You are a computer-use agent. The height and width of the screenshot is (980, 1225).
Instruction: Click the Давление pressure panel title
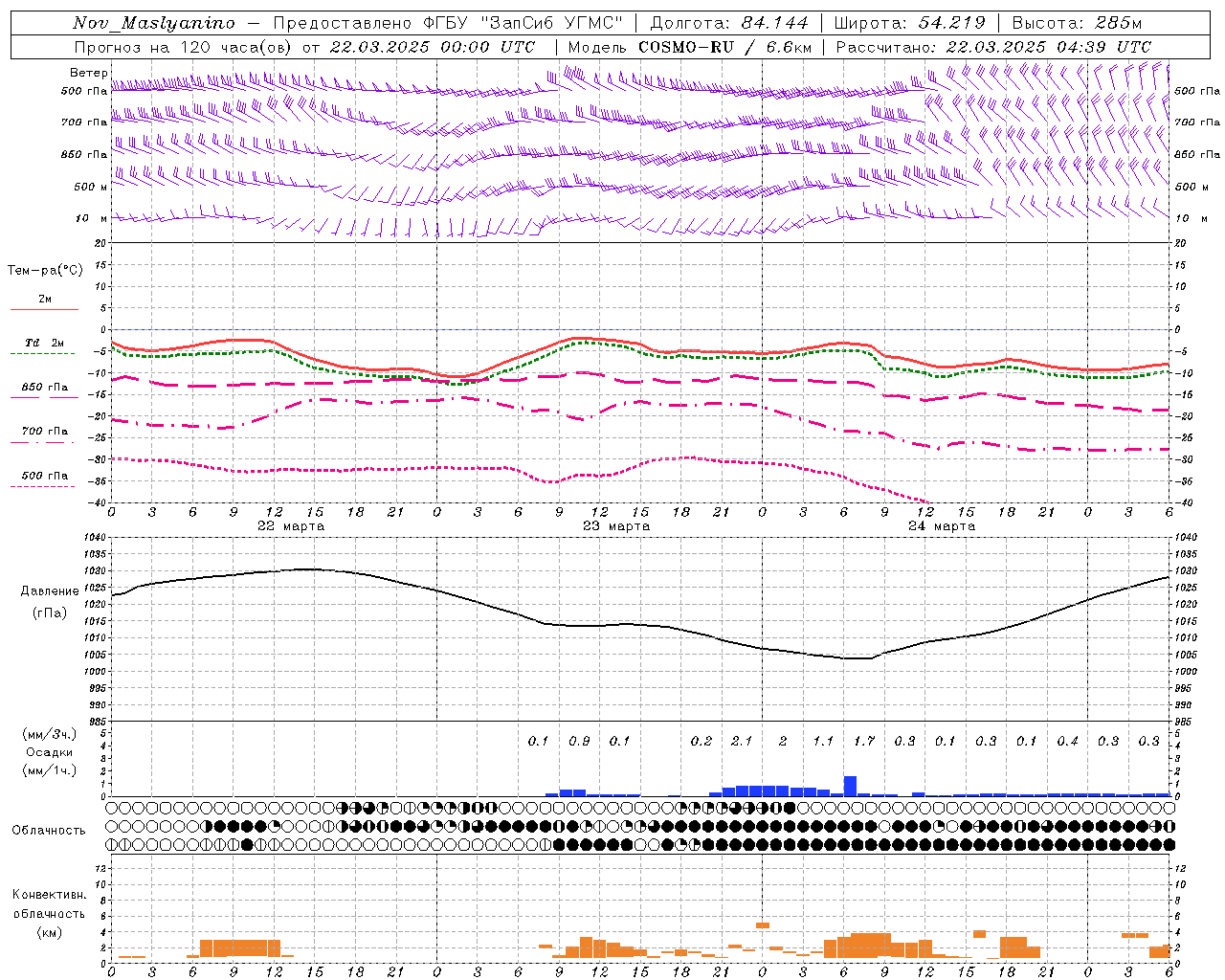[50, 590]
